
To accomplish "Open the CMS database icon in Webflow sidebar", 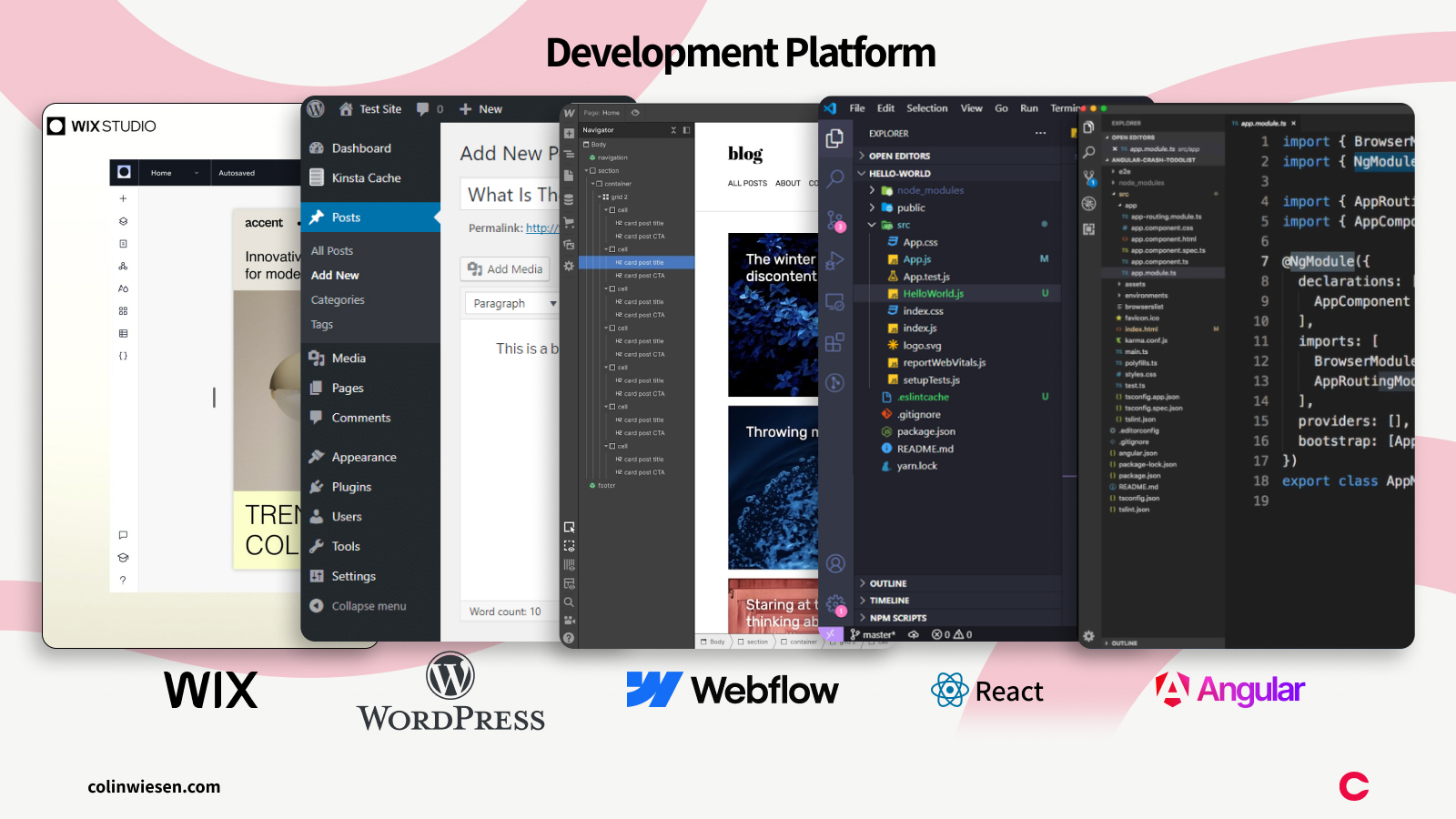I will coord(568,198).
